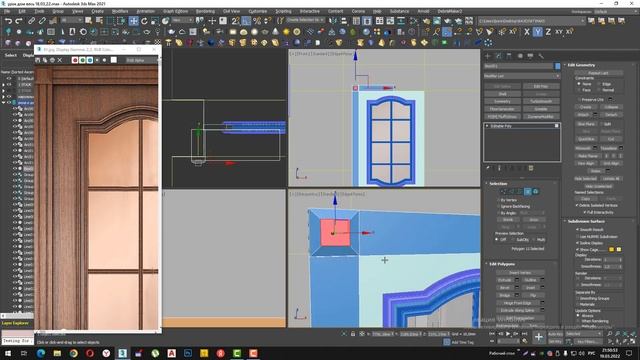This screenshot has width=640, height=360.
Task: Click the selection lock padlock icon
Action: tap(353, 334)
